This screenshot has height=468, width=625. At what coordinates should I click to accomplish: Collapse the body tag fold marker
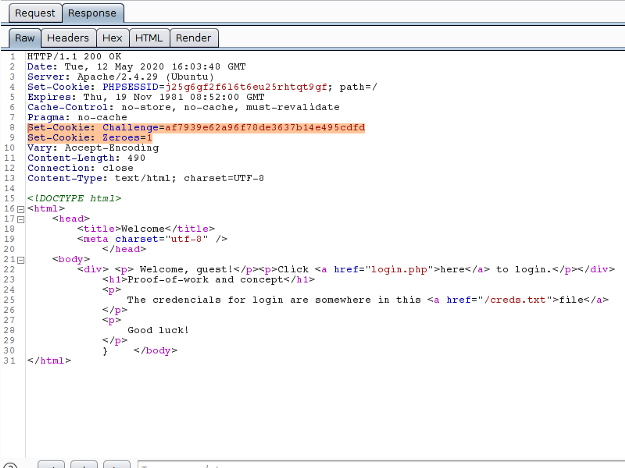(x=20, y=259)
